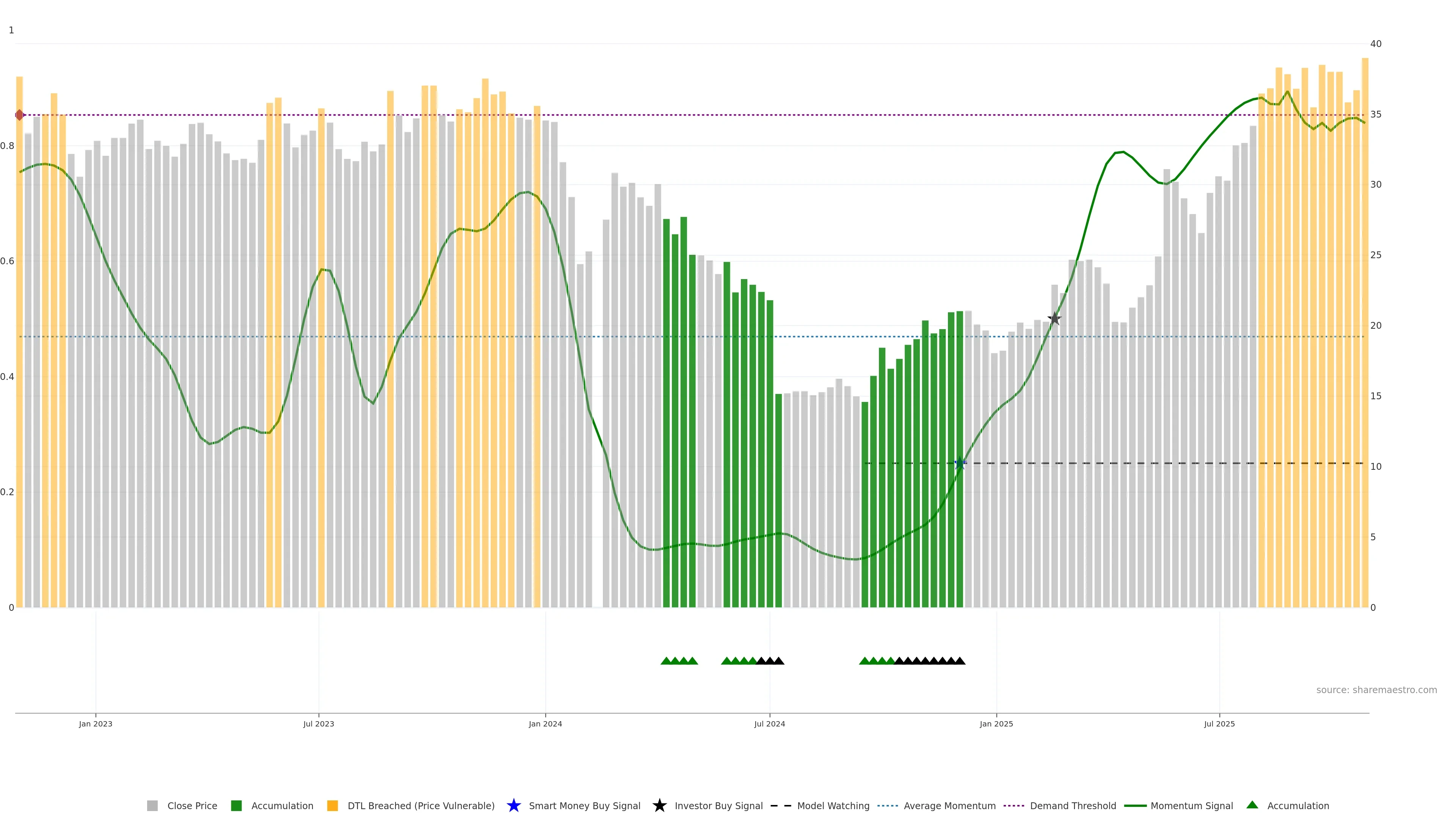Screen dimensions: 1456x819
Task: Click the Jan 2023 x-axis label
Action: point(96,724)
